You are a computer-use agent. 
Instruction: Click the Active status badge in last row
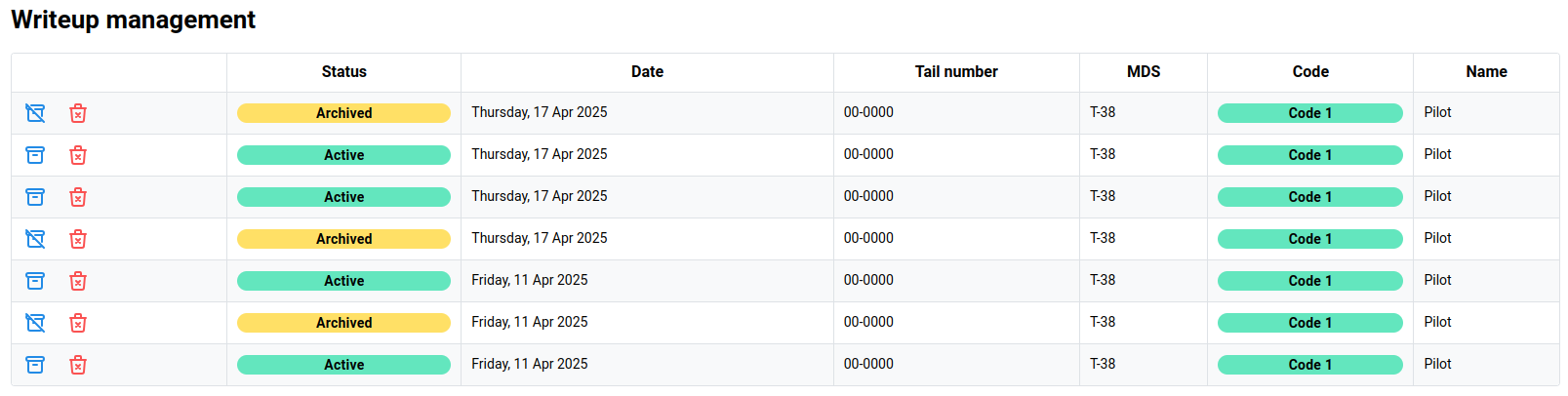tap(343, 365)
